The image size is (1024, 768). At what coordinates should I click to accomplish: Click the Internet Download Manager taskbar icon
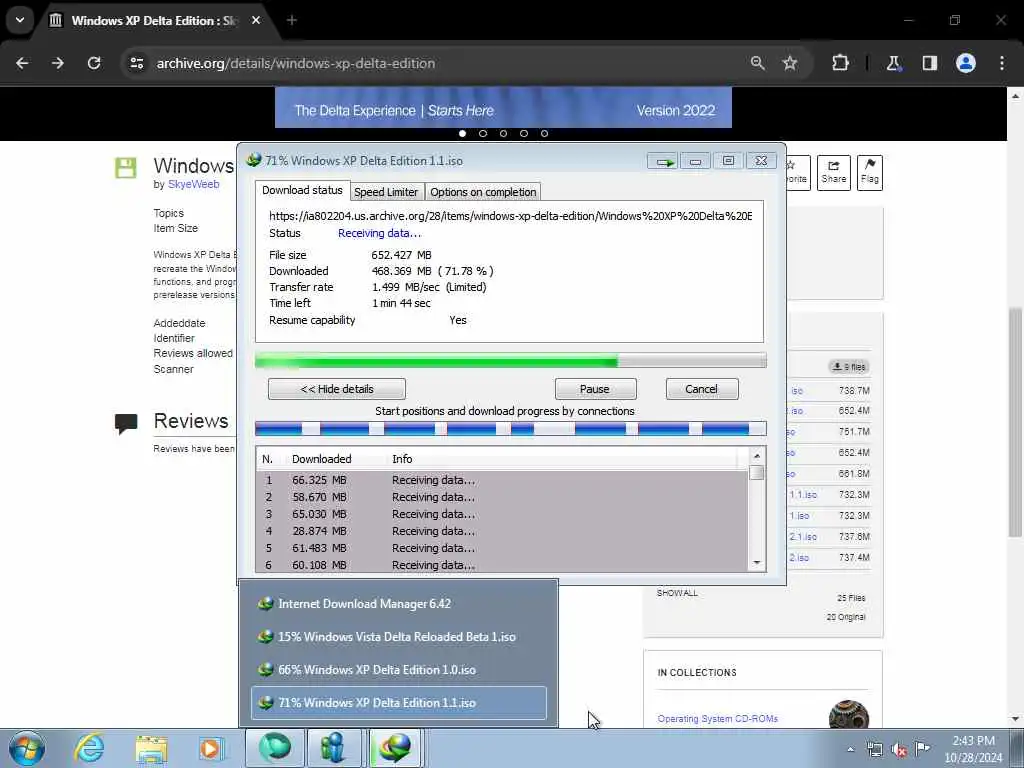click(394, 748)
